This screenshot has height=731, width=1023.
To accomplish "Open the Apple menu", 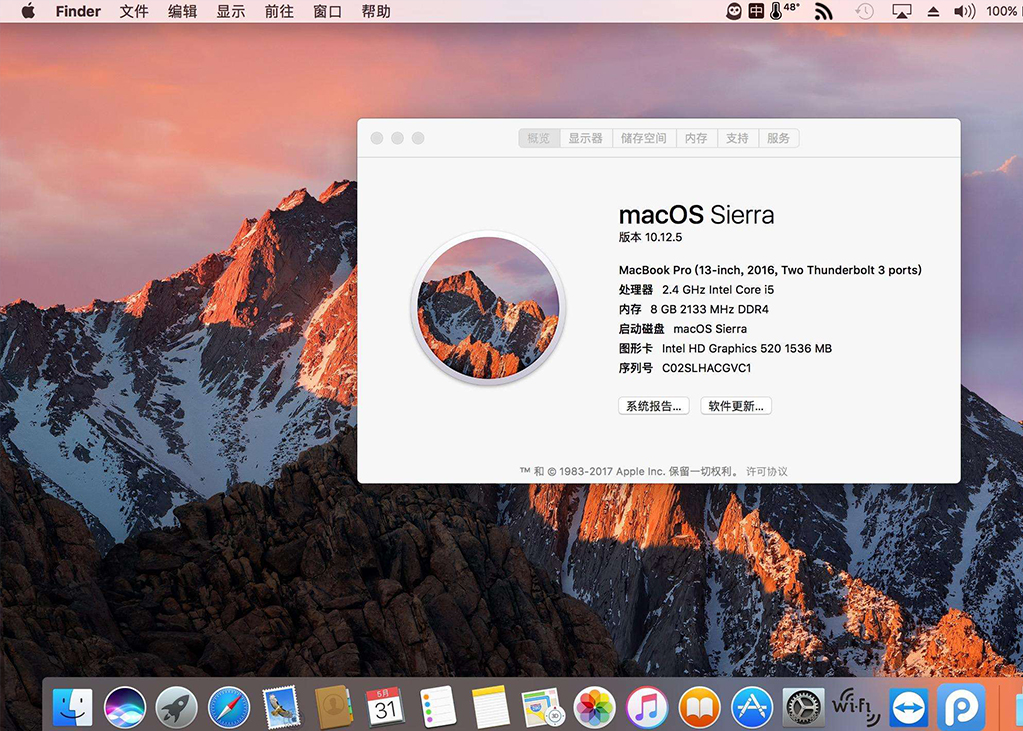I will point(28,12).
